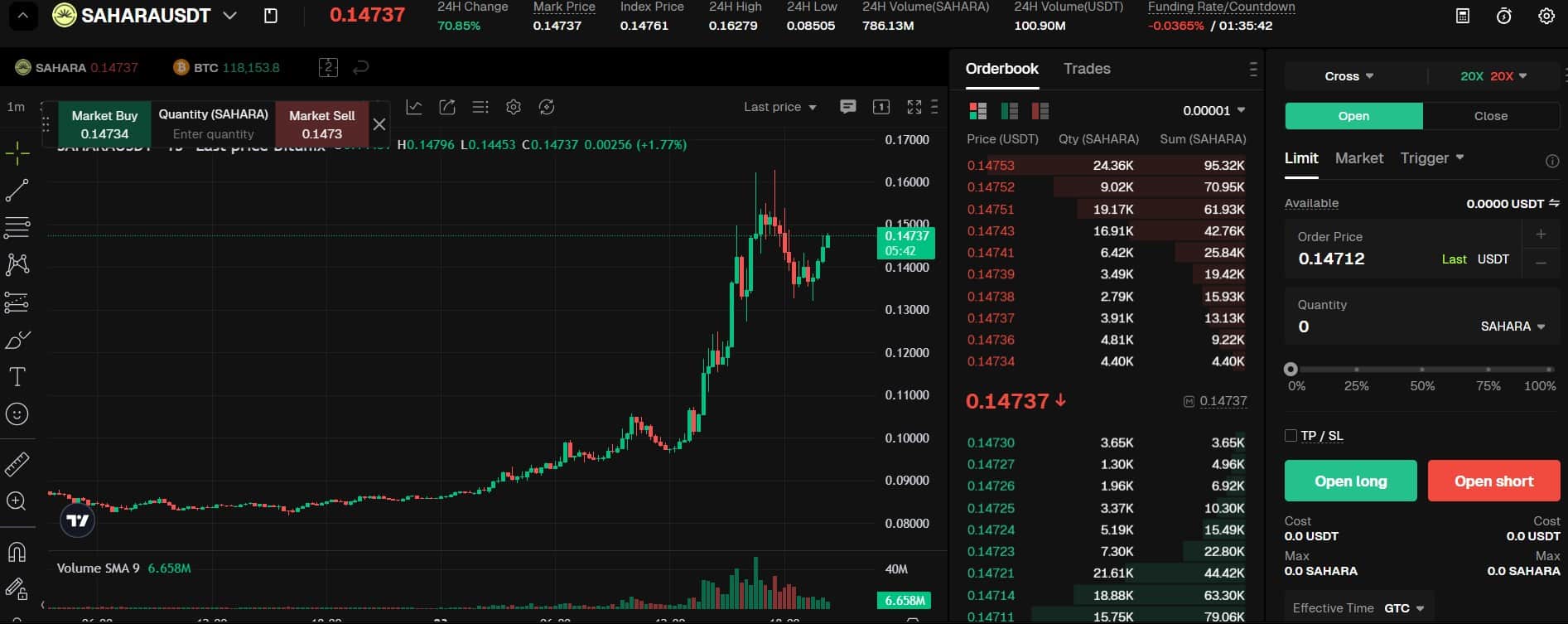Enable the TP / SL checkbox
Viewport: 1568px width, 624px height.
pos(1291,436)
